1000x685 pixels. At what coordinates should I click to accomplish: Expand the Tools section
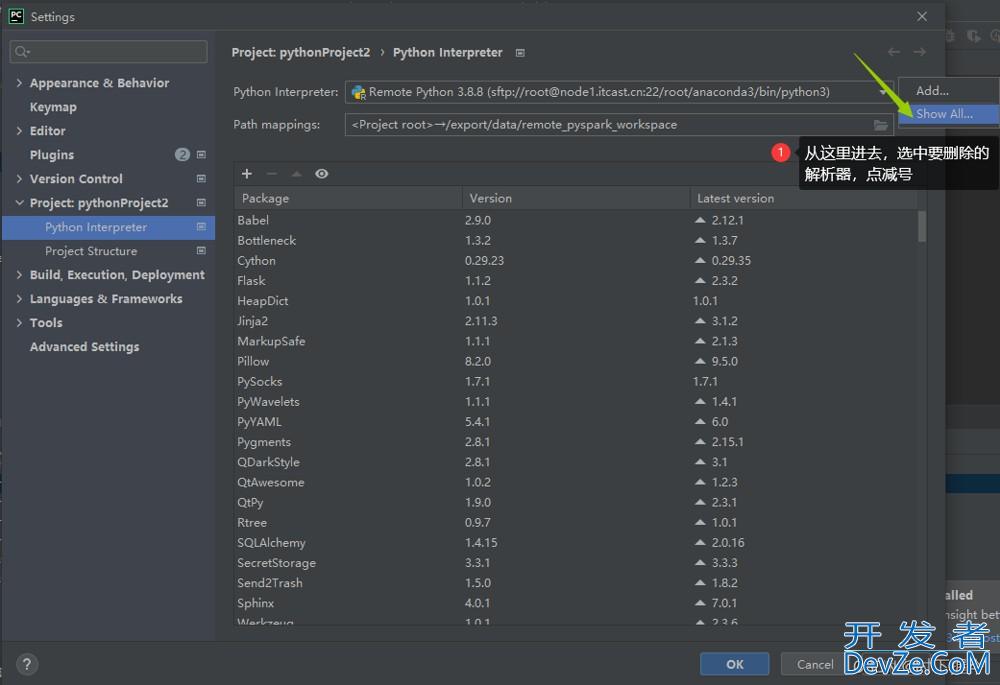[x=19, y=323]
